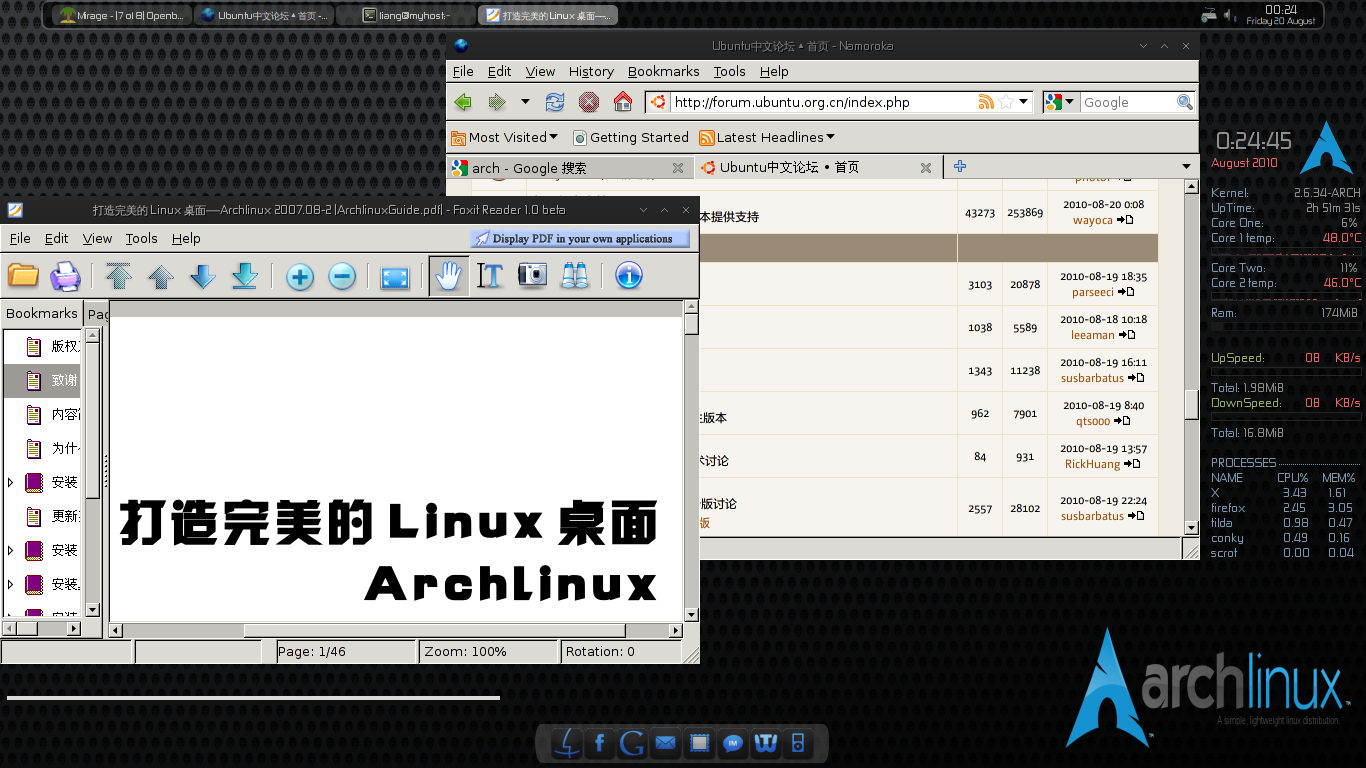Open the IM chat icon in dock
This screenshot has width=1366, height=768.
tap(733, 743)
